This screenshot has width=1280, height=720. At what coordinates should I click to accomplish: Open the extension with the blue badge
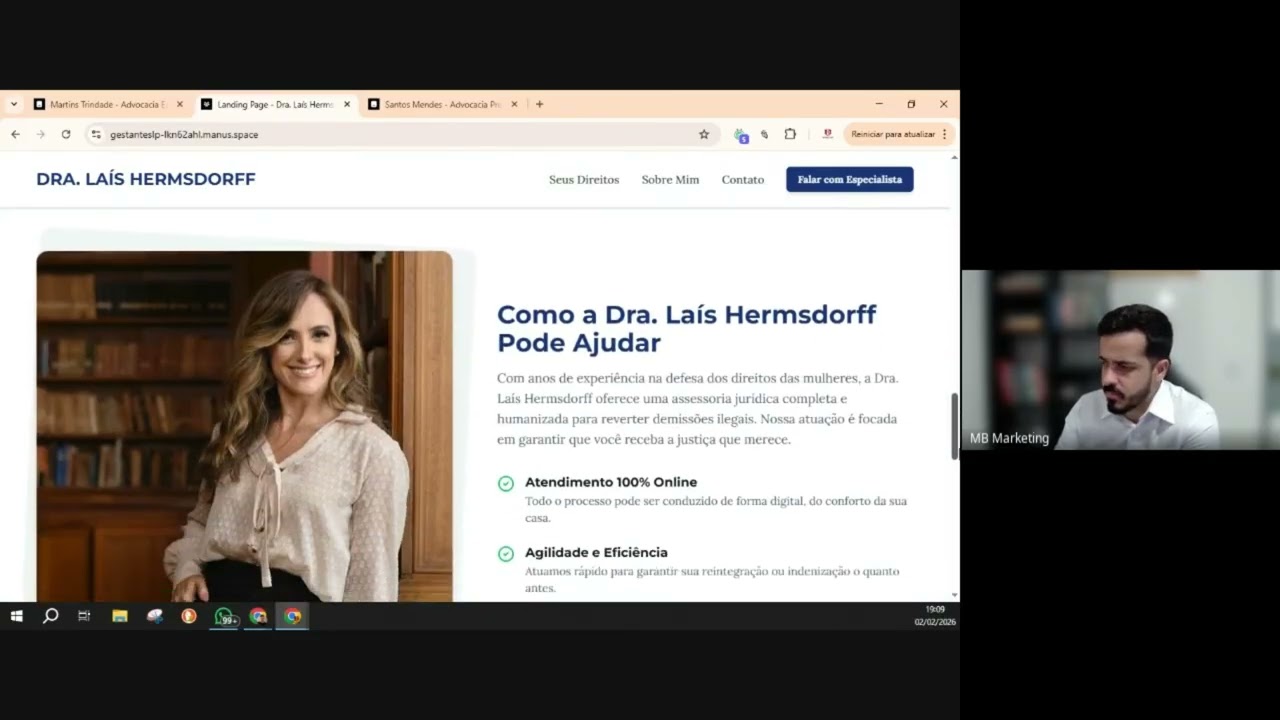(740, 135)
